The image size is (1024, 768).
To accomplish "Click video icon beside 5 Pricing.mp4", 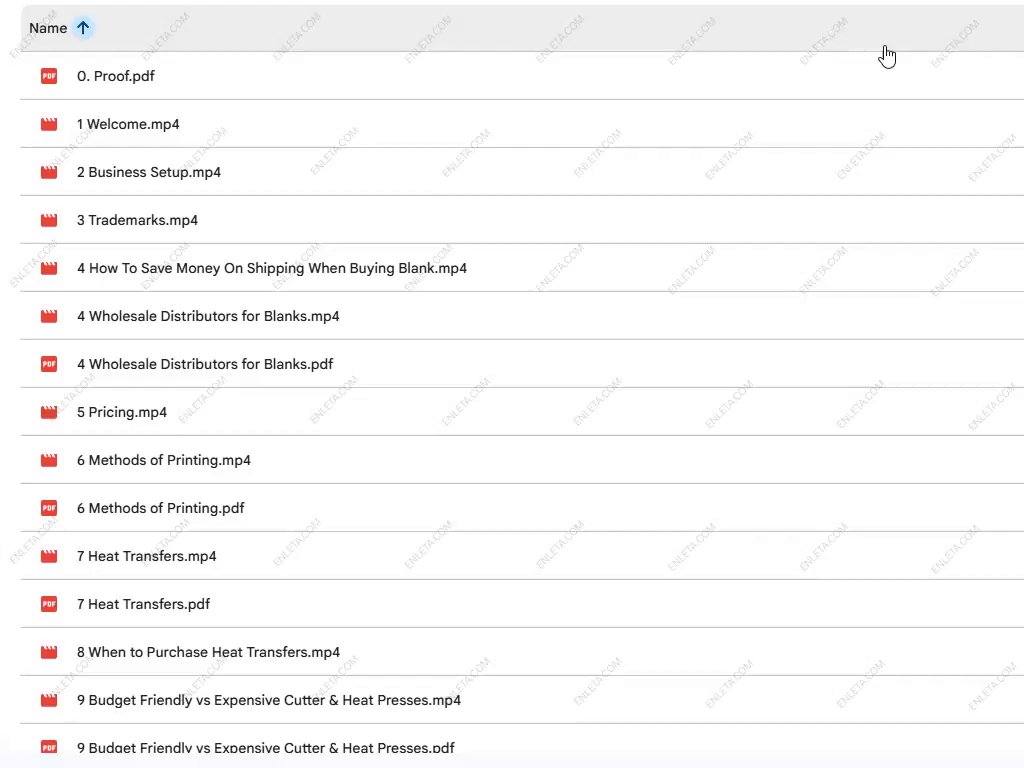I will click(x=49, y=412).
